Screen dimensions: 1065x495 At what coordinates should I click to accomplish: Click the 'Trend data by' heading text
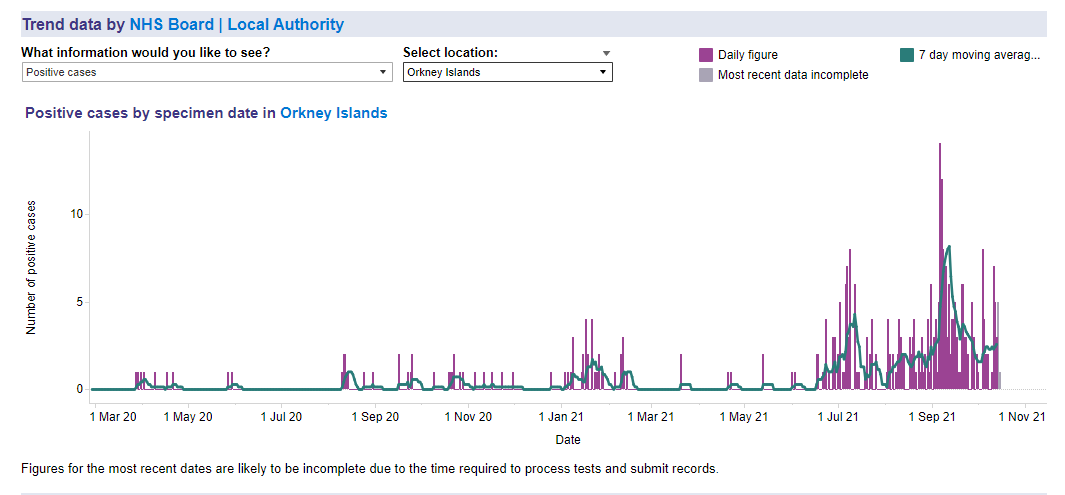[x=73, y=24]
